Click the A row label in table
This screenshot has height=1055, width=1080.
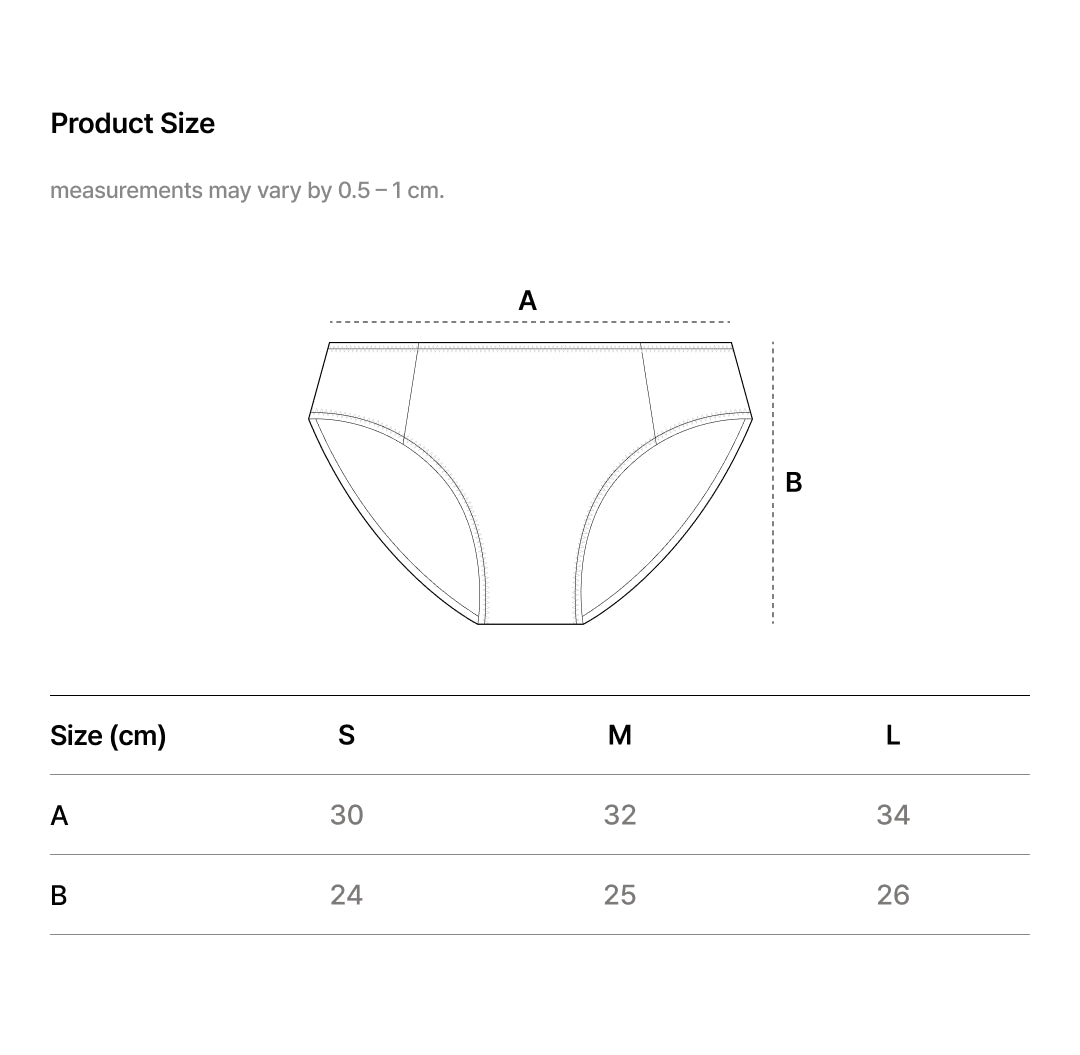click(x=59, y=815)
